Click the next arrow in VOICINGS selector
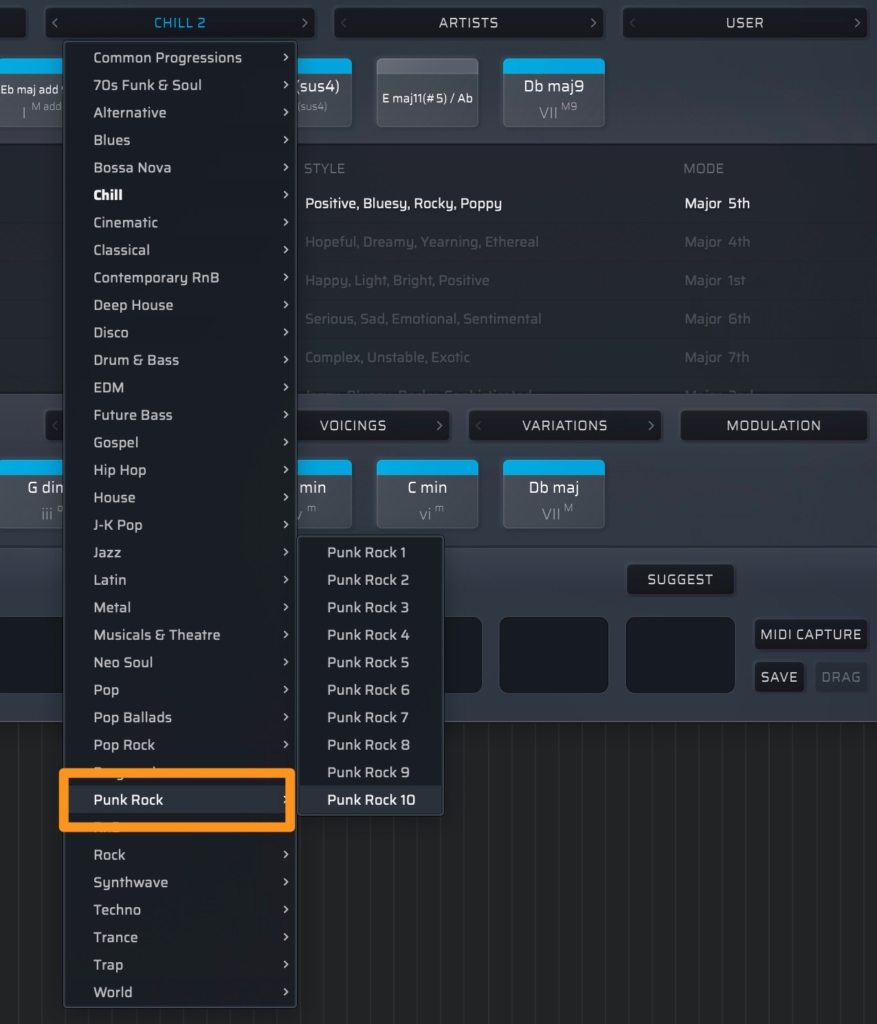Screen dimensions: 877x1024 tap(438, 426)
